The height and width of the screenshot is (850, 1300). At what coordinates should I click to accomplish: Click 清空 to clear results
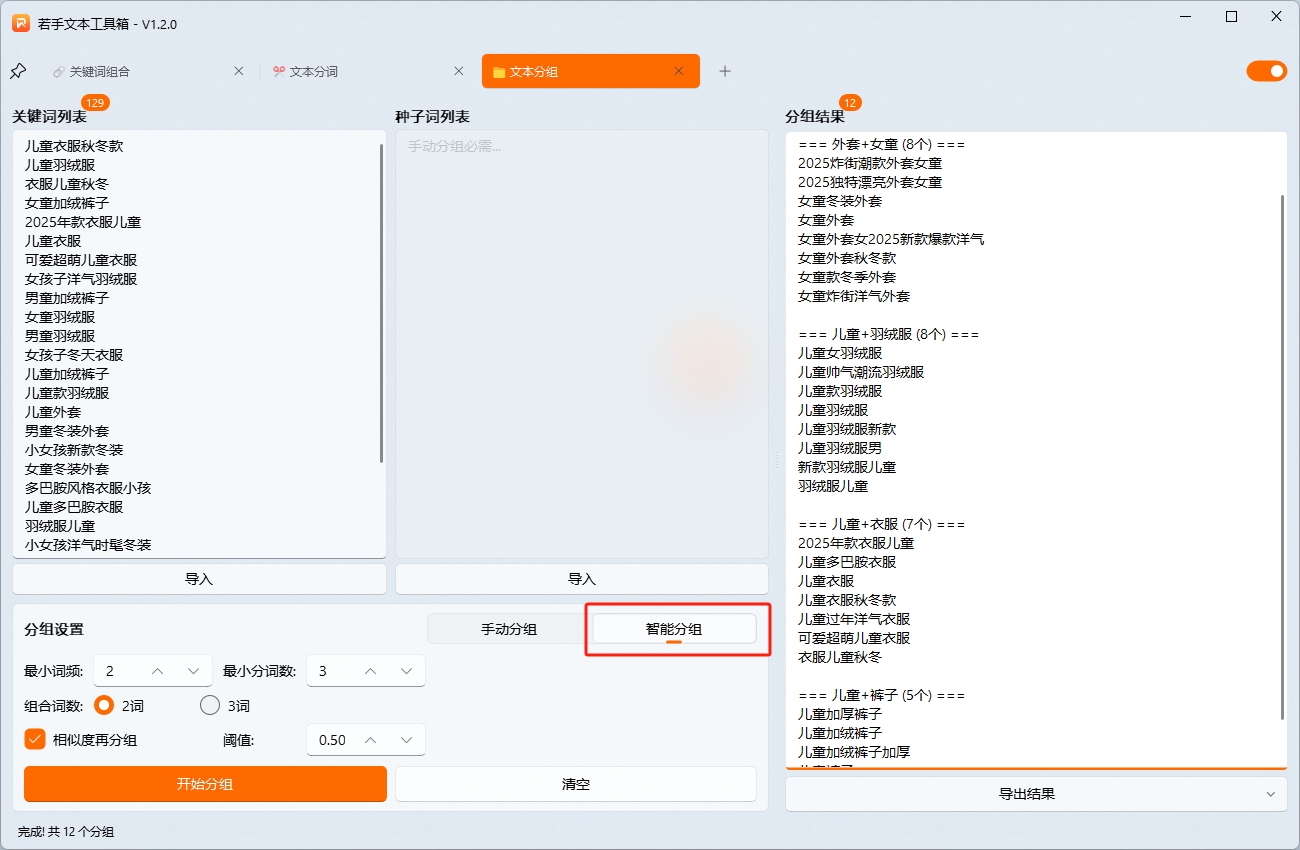tap(575, 784)
